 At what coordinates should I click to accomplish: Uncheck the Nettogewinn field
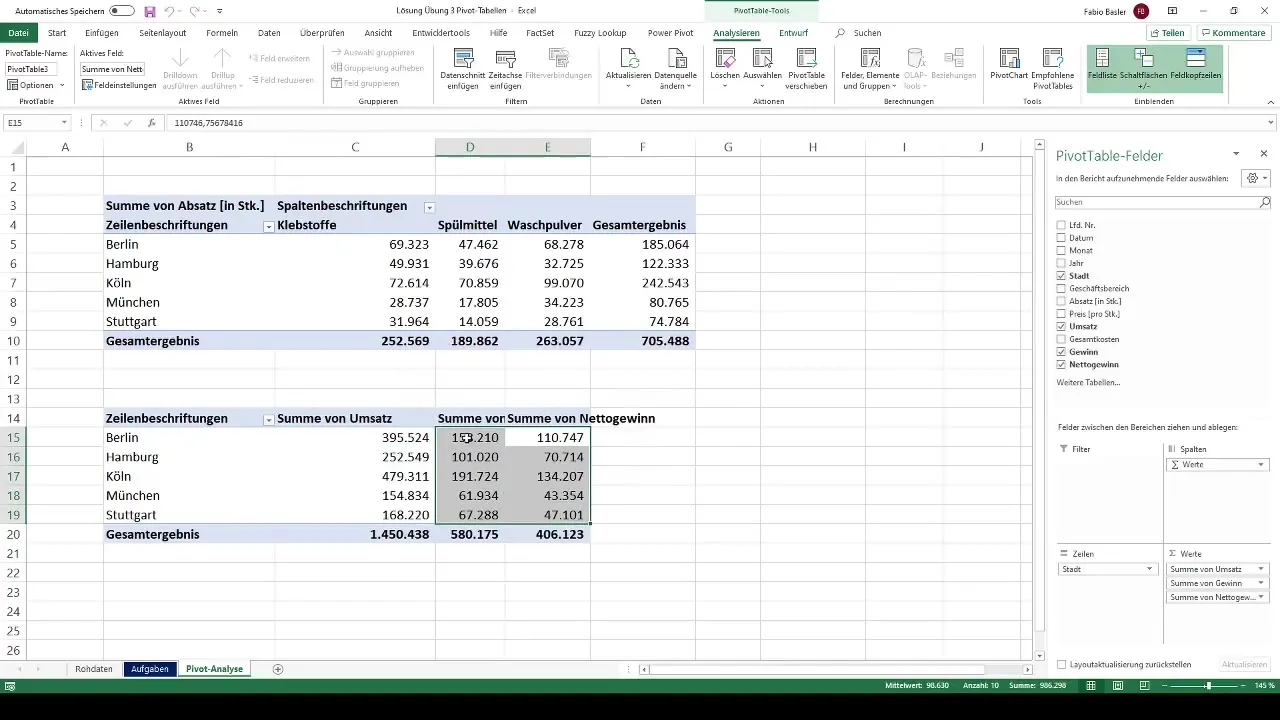(x=1061, y=364)
